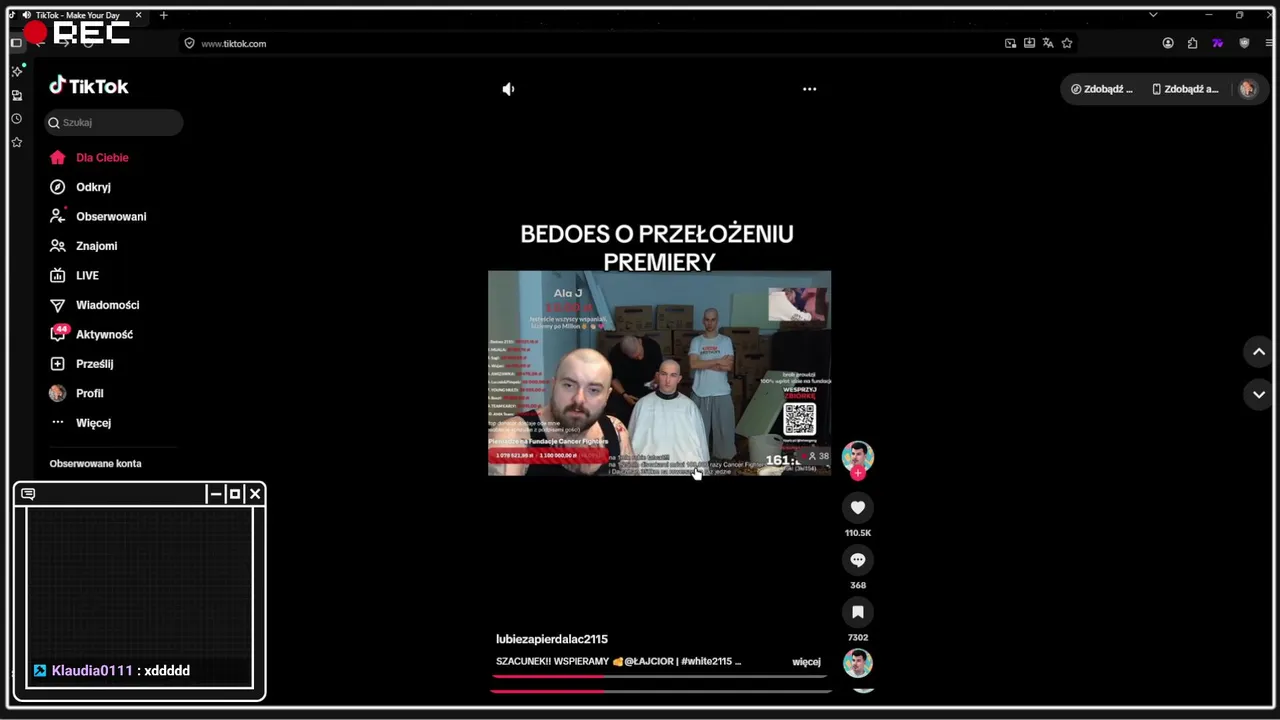
Task: Like the video with heart icon
Action: coord(857,507)
